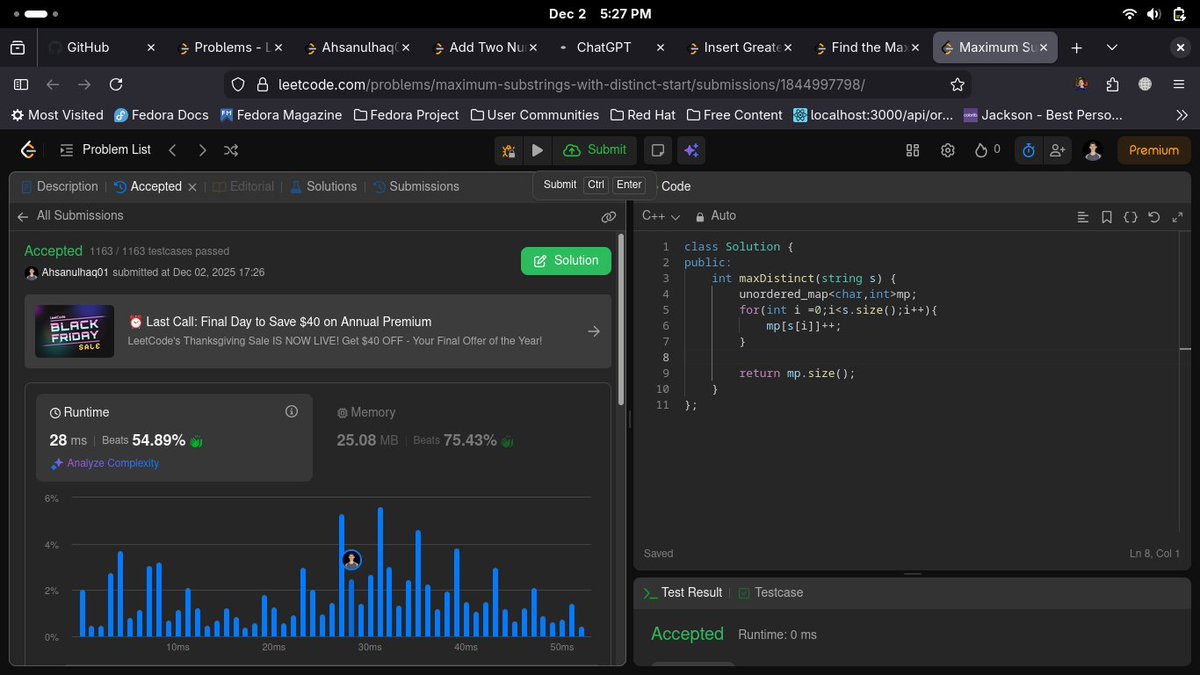Open the C++ language dropdown

[x=661, y=216]
